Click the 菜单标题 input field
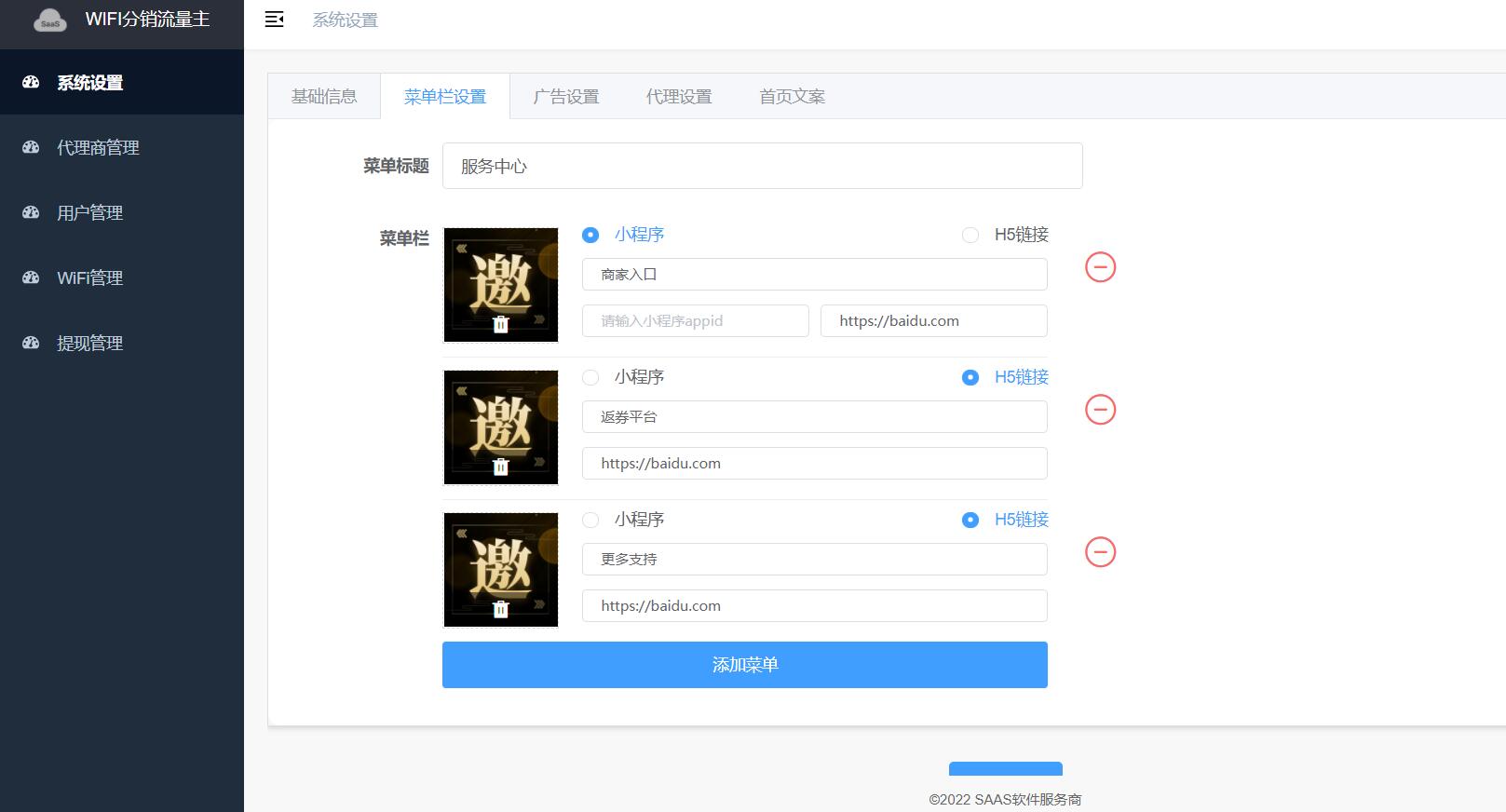The image size is (1506, 812). click(762, 167)
